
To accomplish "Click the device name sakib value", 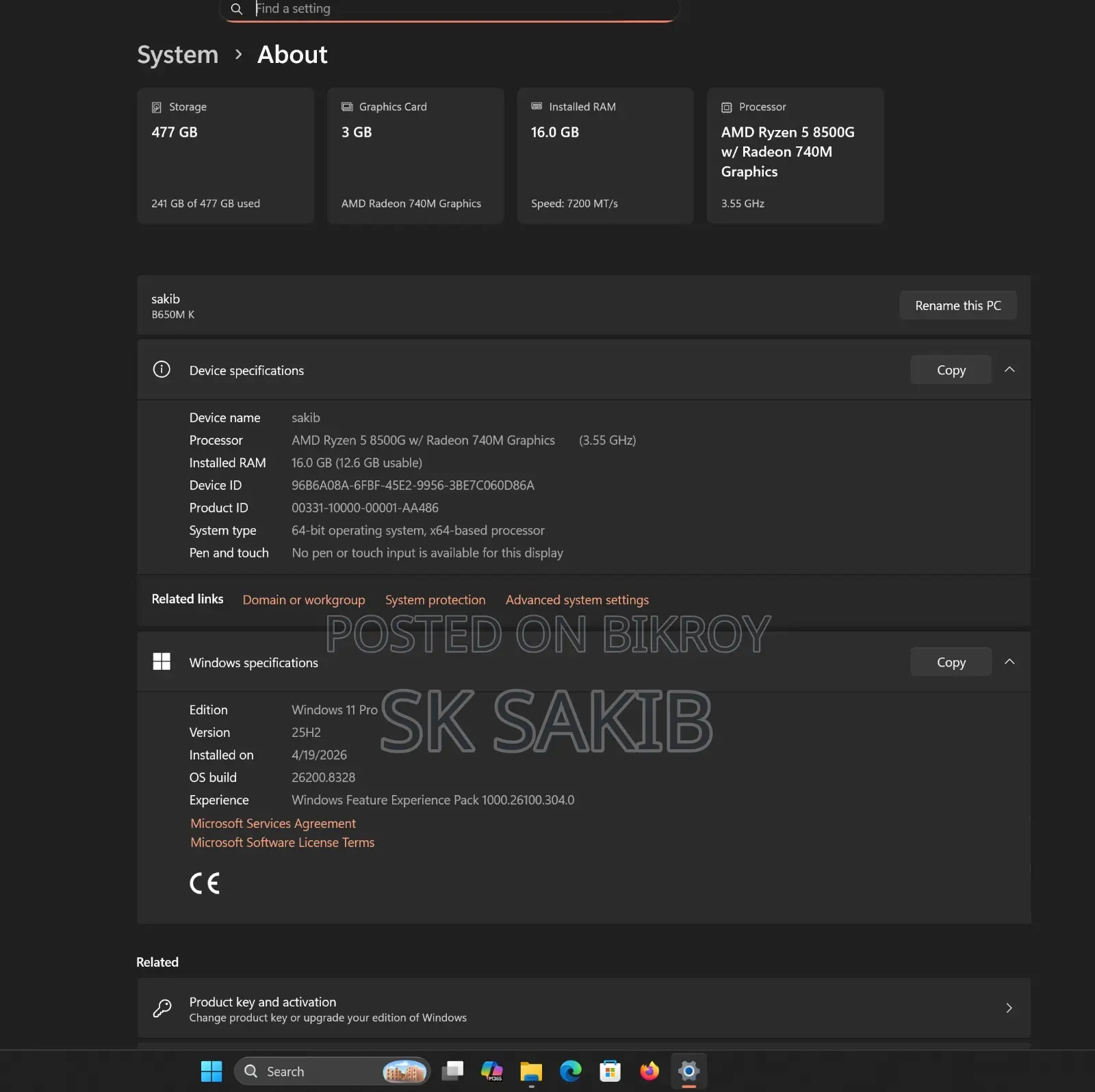I will pyautogui.click(x=306, y=417).
